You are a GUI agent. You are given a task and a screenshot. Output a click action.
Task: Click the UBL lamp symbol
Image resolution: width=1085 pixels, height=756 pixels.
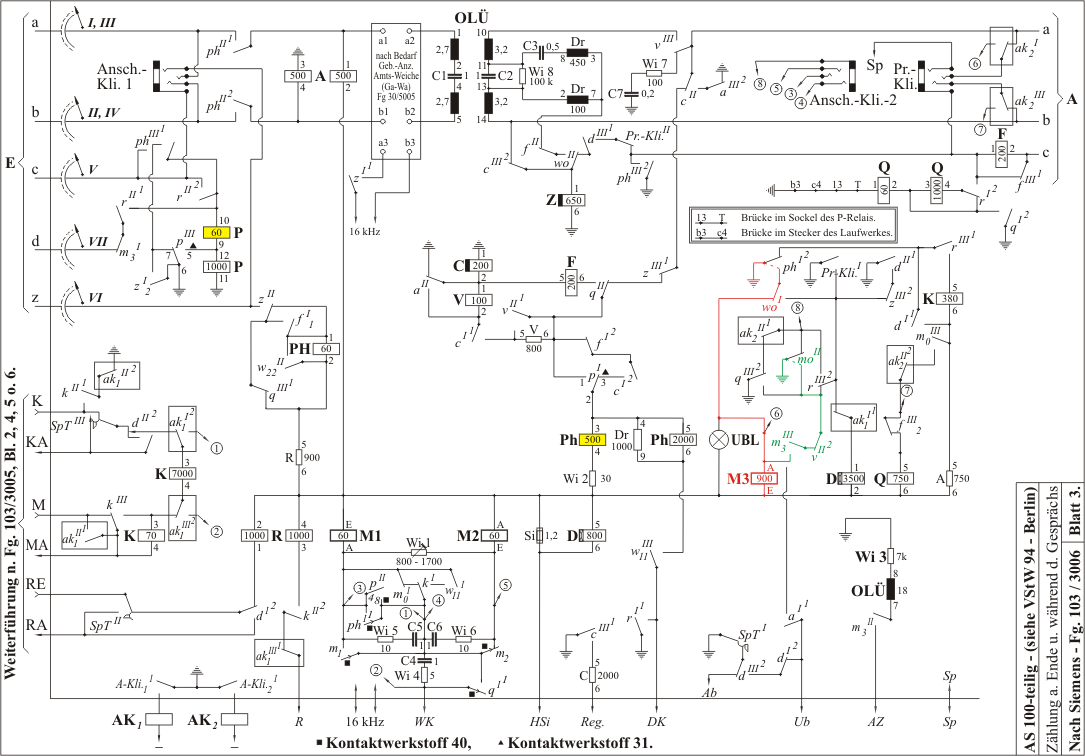720,440
